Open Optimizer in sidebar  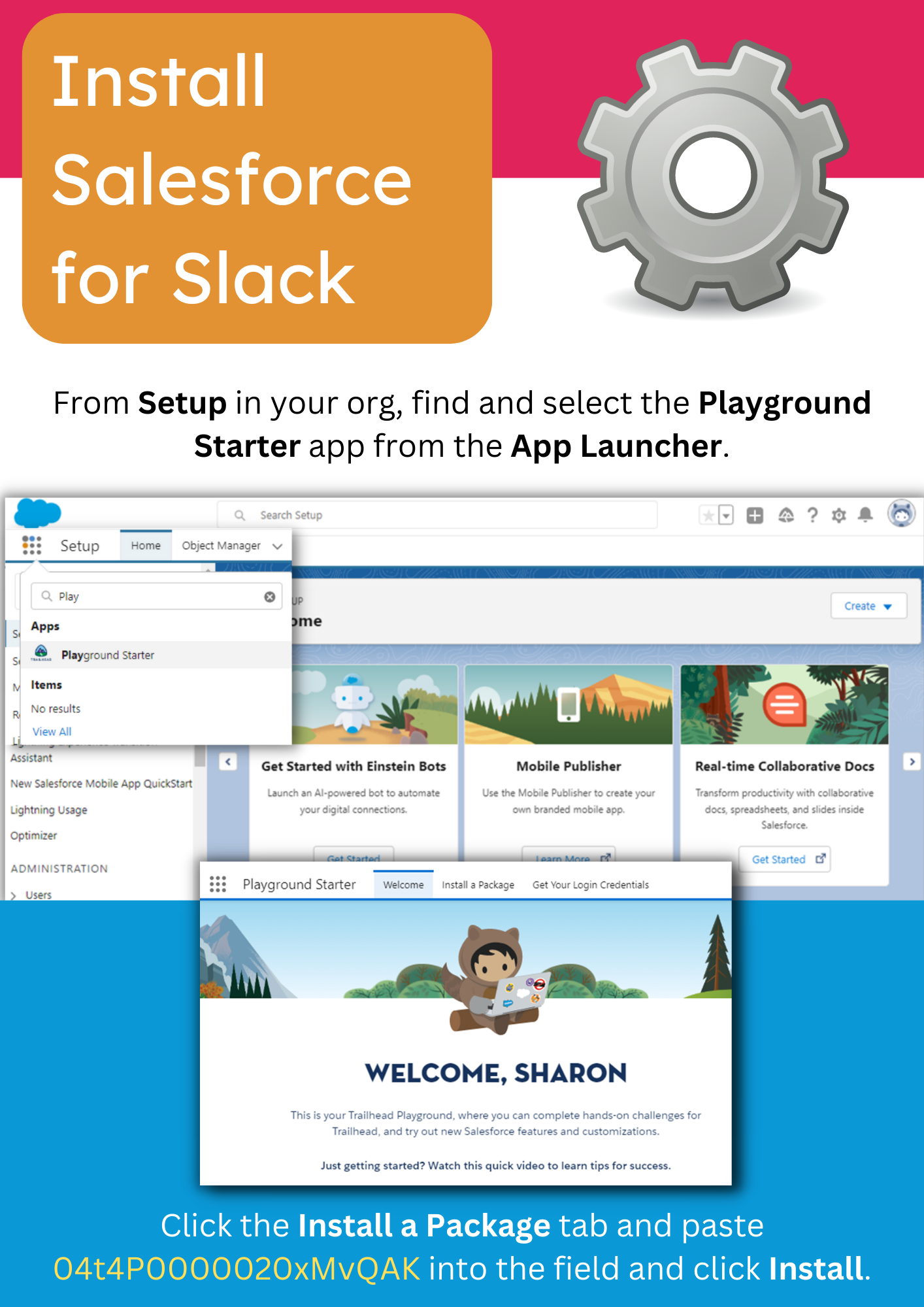coord(34,835)
